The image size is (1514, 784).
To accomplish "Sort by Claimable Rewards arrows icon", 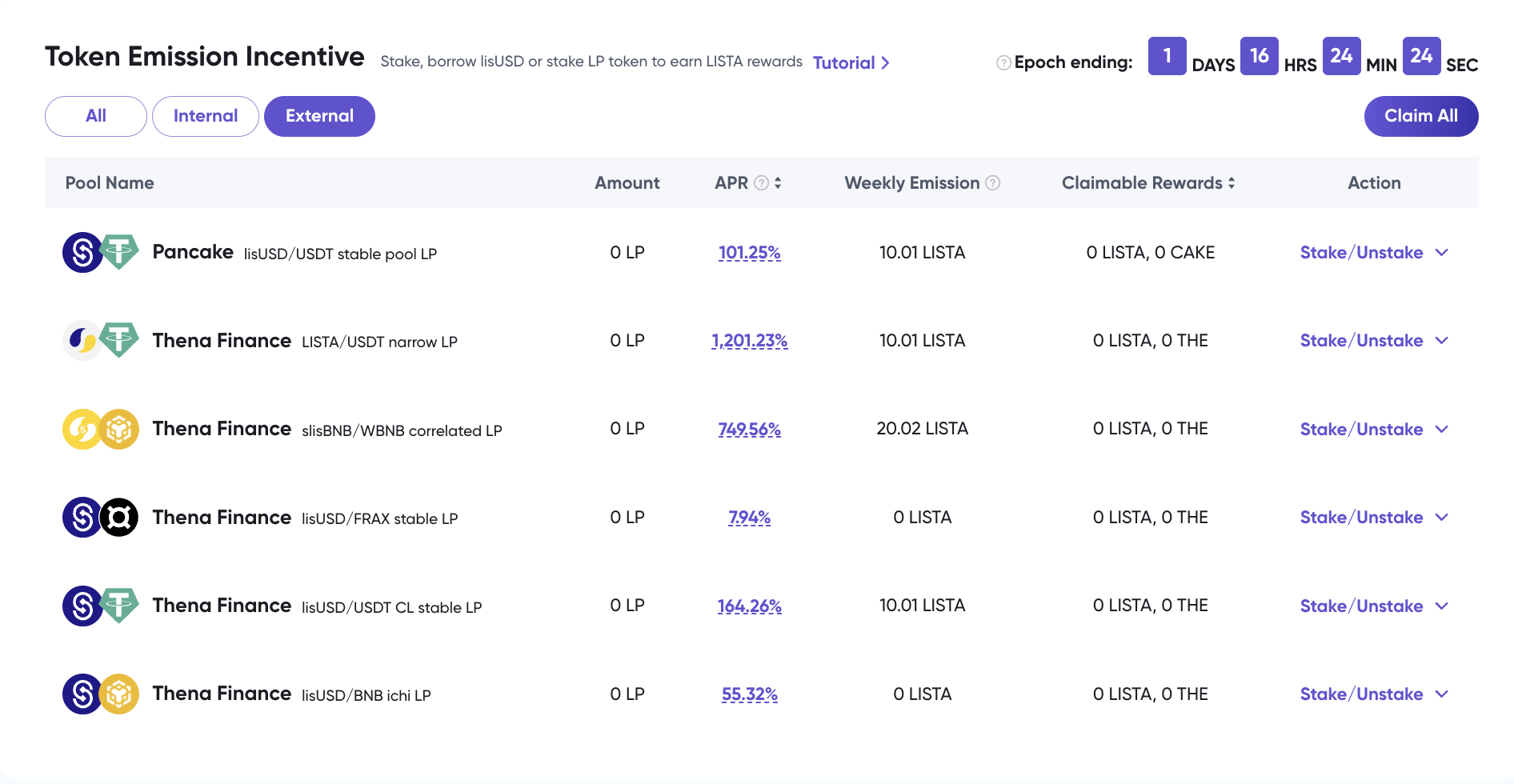I will (1232, 183).
